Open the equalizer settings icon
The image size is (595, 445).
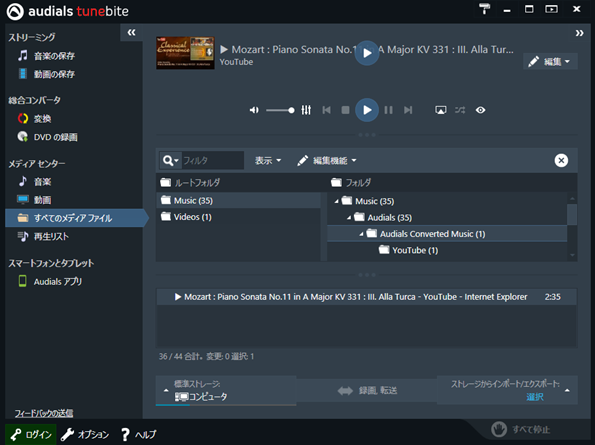(306, 110)
